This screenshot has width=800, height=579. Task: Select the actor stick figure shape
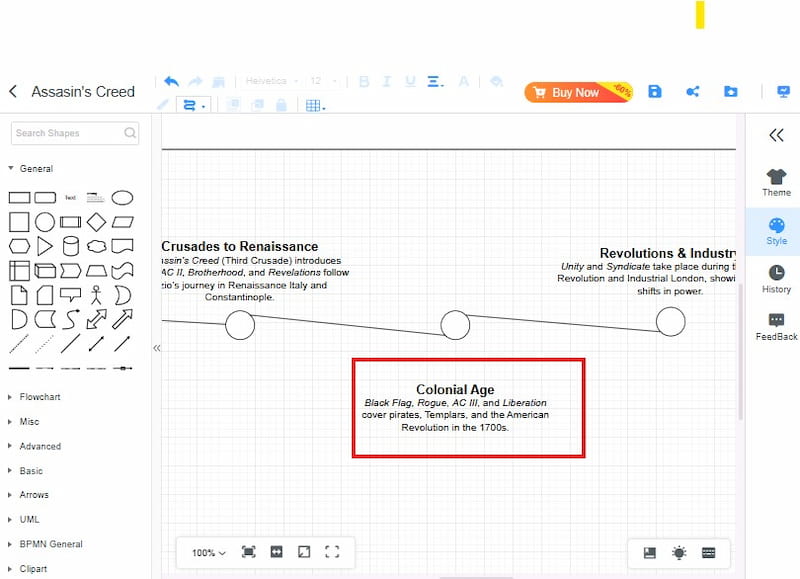(x=96, y=295)
